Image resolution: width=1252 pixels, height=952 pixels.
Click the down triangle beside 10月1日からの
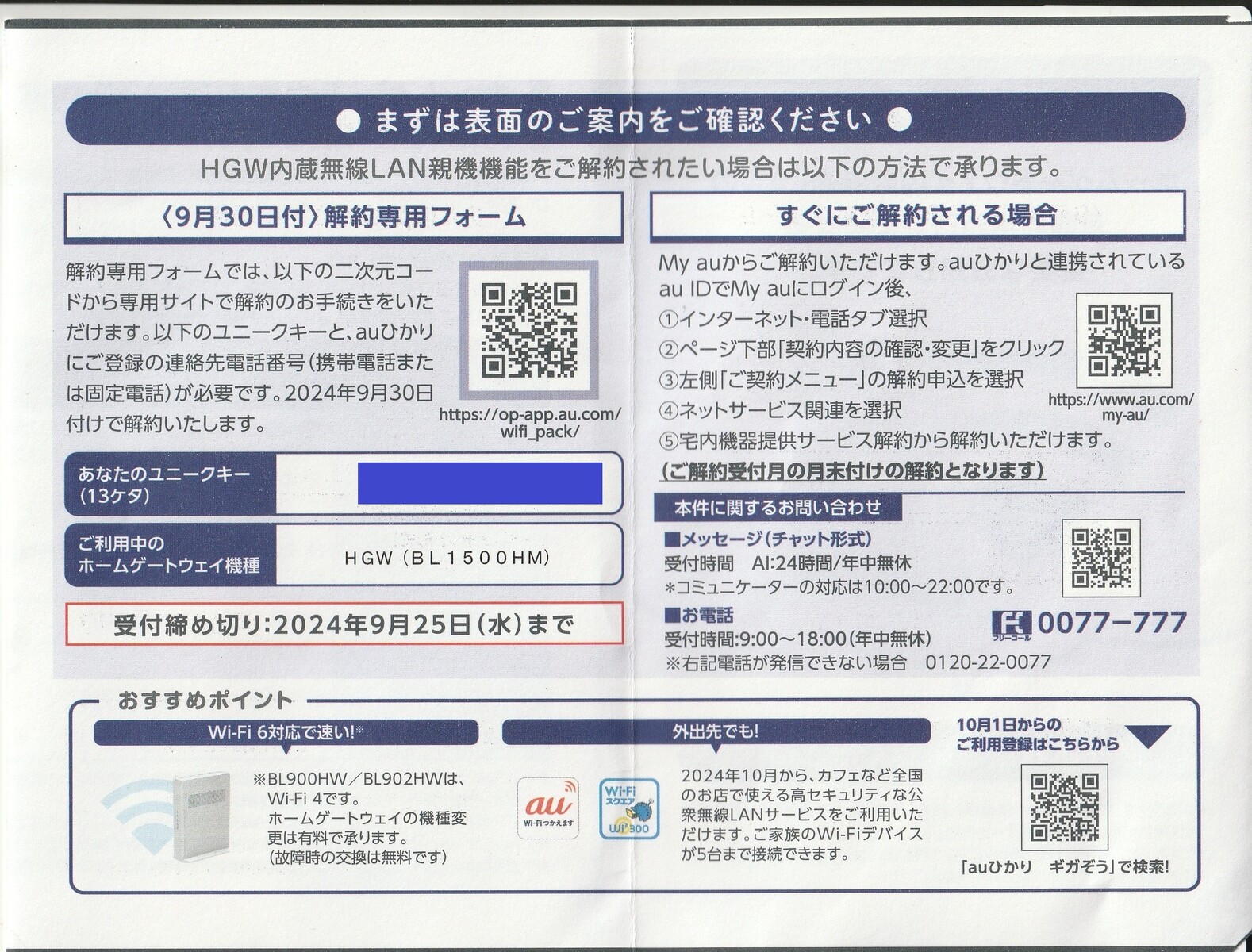(1149, 737)
